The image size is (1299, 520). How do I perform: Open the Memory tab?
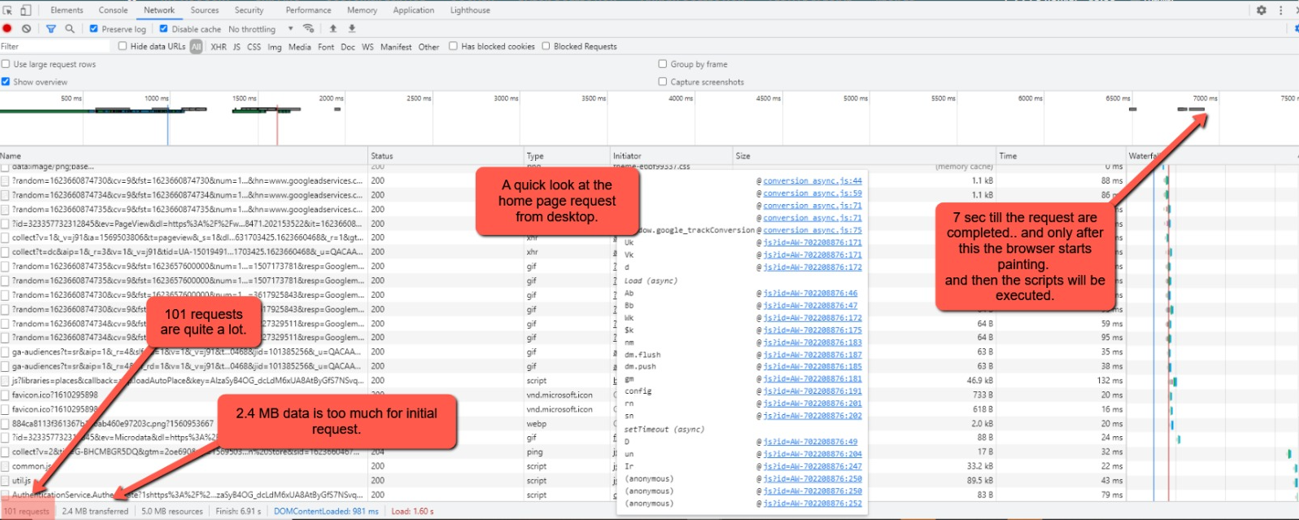[x=362, y=10]
